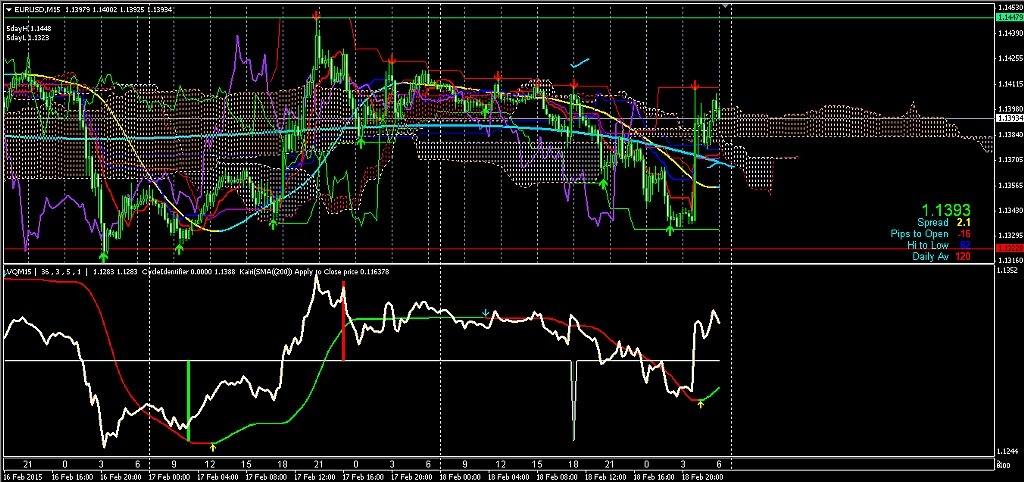This screenshot has width=1024, height=482.
Task: Click the current price tag 1.13934
Action: point(1009,118)
